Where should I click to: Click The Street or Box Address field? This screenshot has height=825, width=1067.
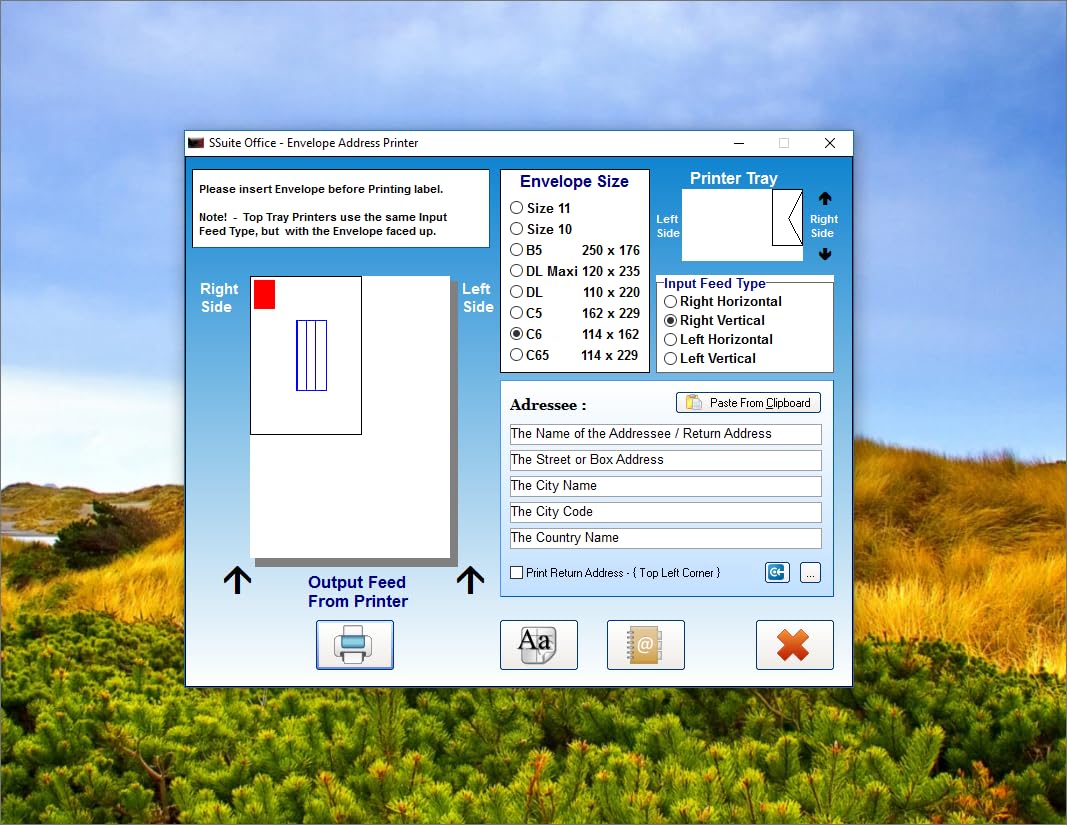[x=665, y=460]
